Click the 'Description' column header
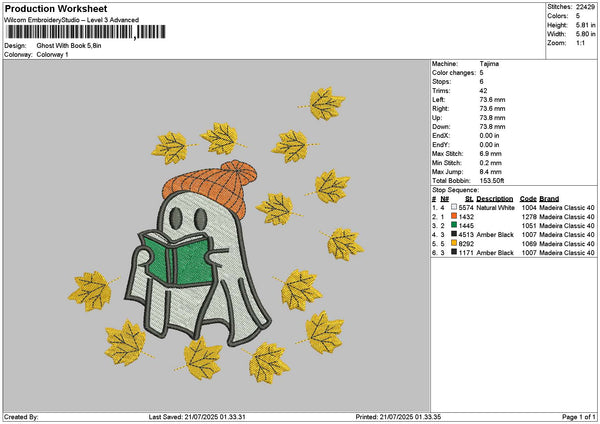600x424 pixels. click(494, 199)
